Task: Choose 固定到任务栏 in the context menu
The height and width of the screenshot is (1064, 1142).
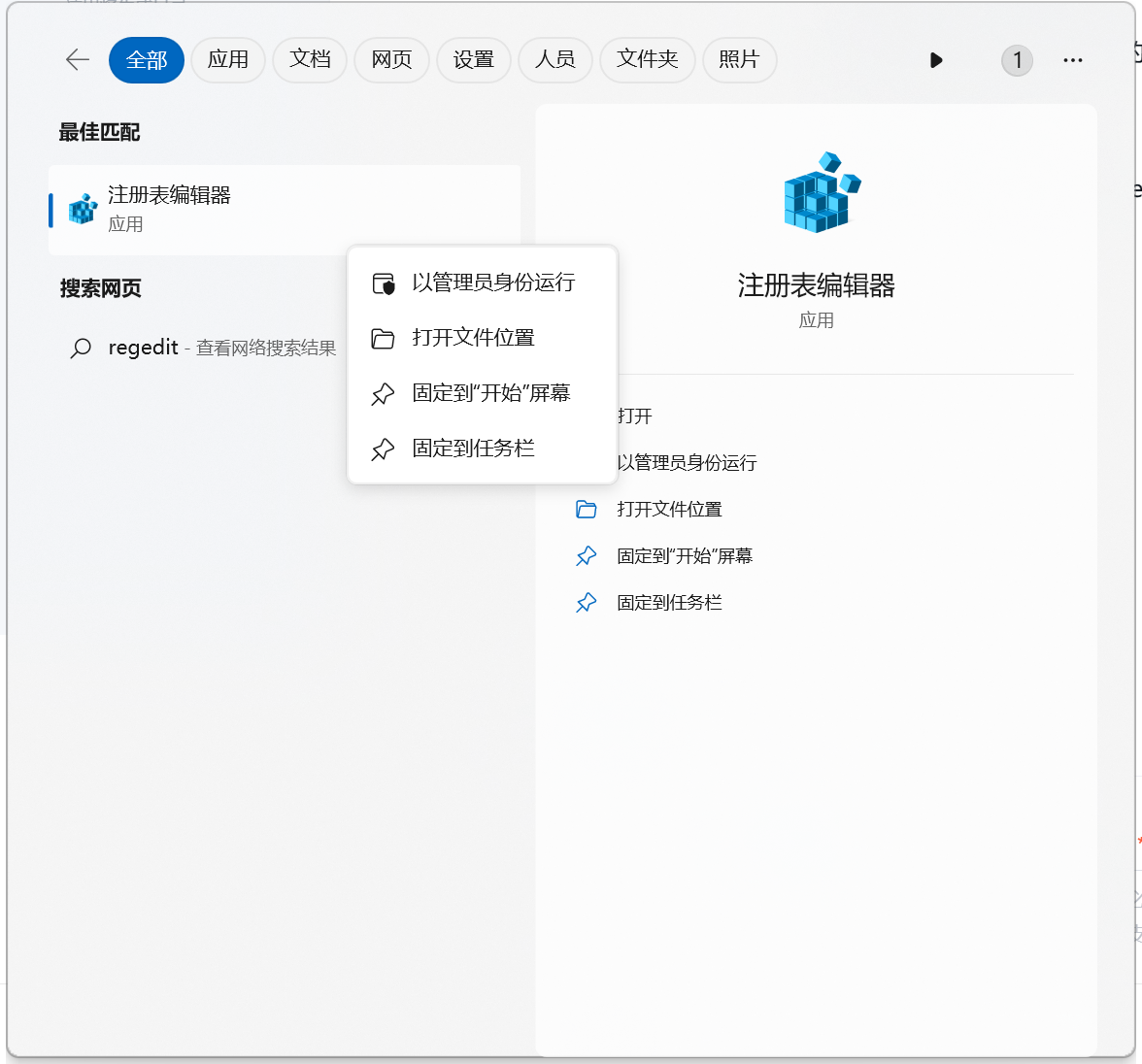Action: (482, 449)
